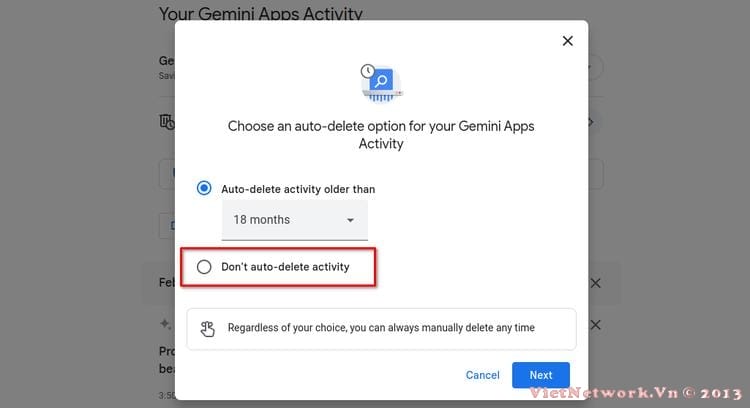Expand the duration list via the dropdown arrow
Screen dimensions: 750x408
(350, 220)
